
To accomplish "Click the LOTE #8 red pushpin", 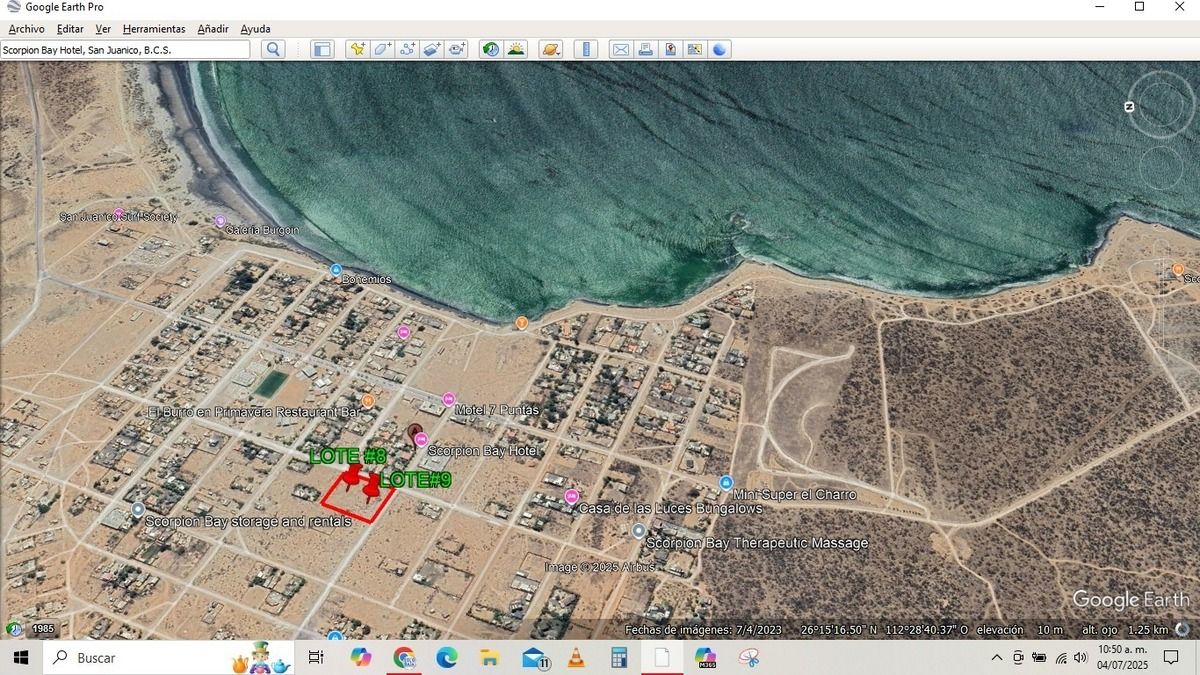I will 350,476.
